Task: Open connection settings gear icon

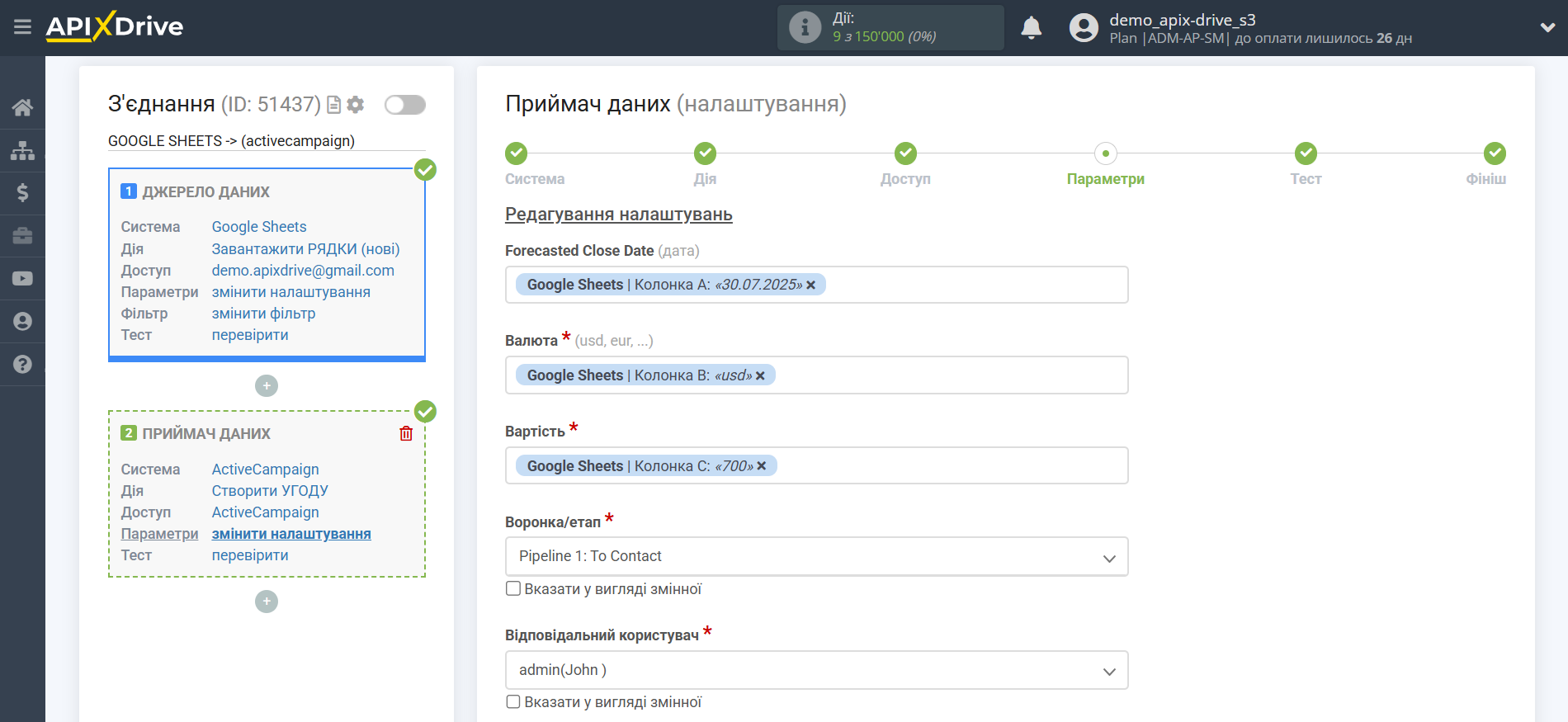Action: pos(356,105)
